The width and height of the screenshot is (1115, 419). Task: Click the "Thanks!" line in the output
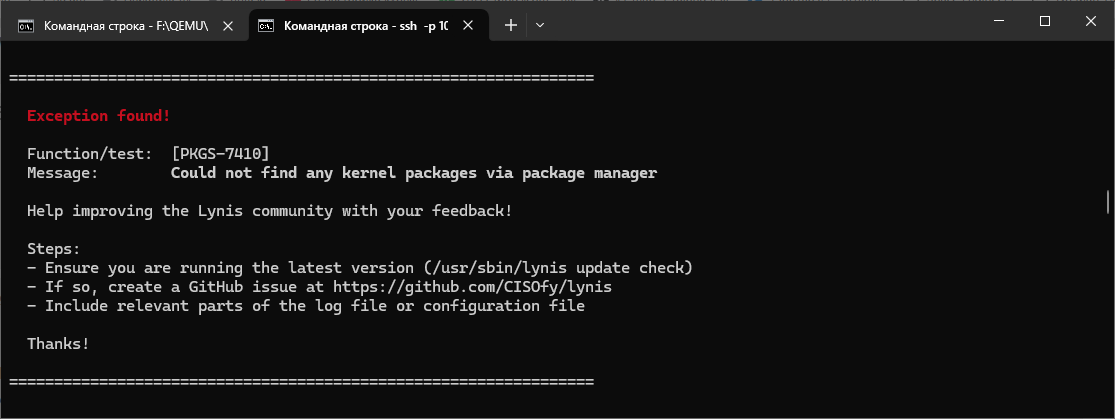coord(58,344)
